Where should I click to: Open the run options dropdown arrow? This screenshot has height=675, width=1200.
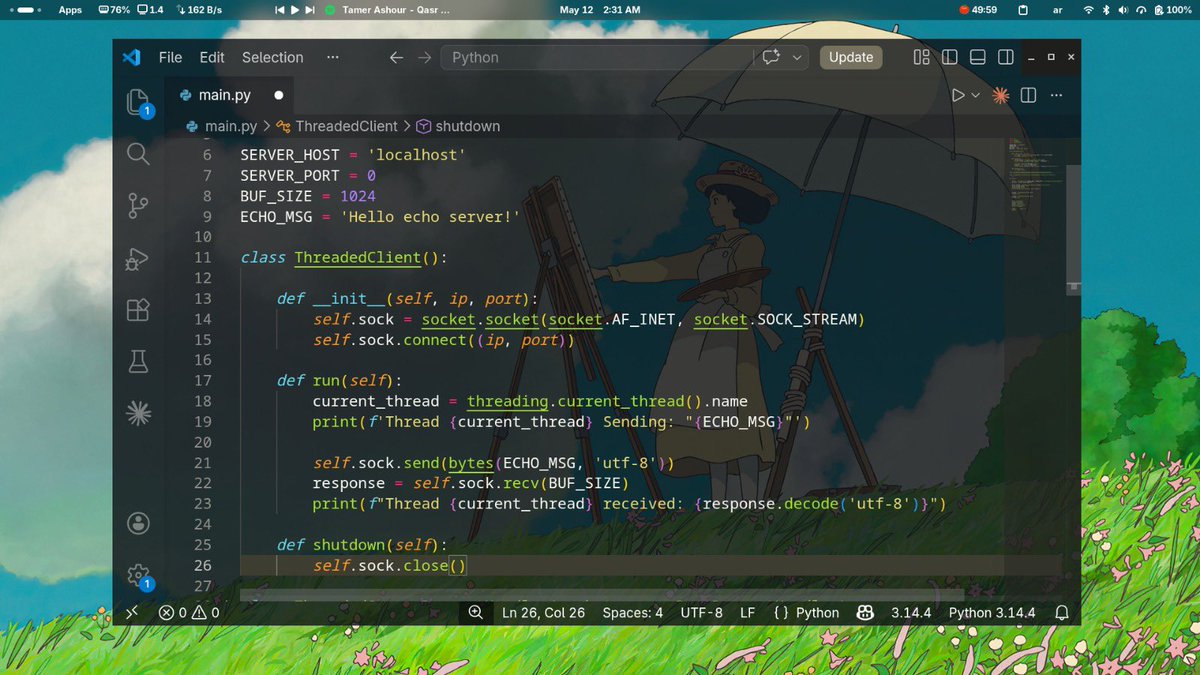tap(975, 95)
